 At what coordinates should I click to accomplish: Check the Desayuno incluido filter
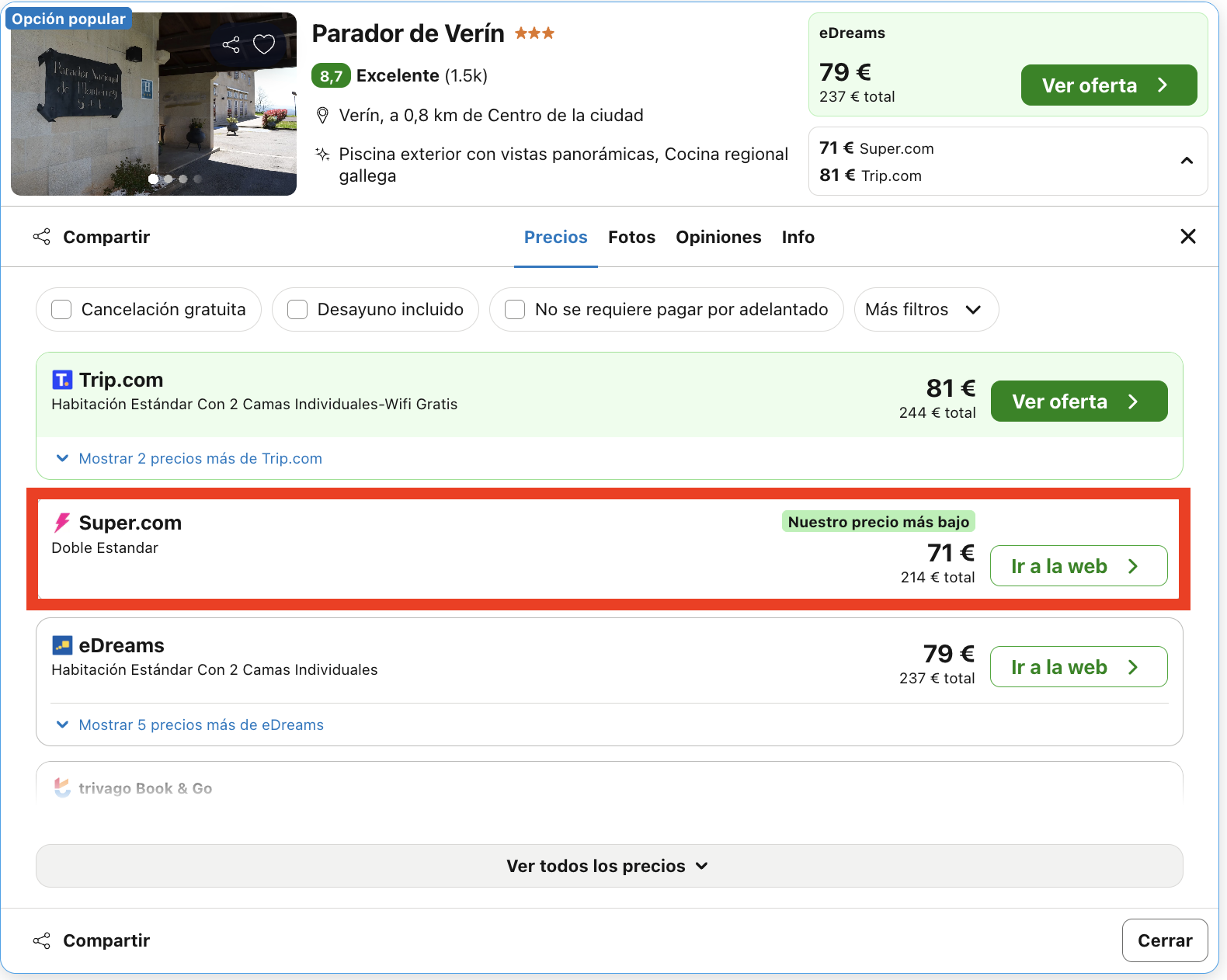click(x=297, y=309)
